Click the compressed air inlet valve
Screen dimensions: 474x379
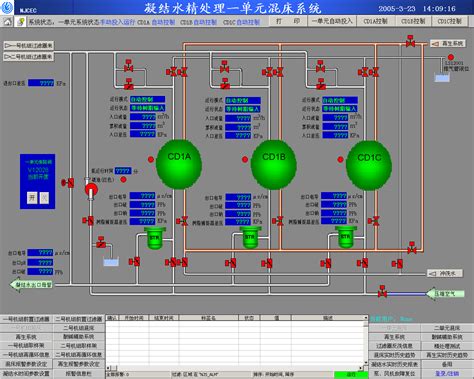pyautogui.click(x=382, y=292)
